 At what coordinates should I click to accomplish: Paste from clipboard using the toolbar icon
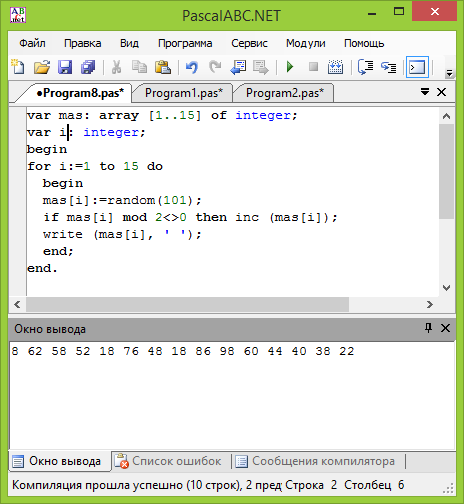tap(163, 67)
